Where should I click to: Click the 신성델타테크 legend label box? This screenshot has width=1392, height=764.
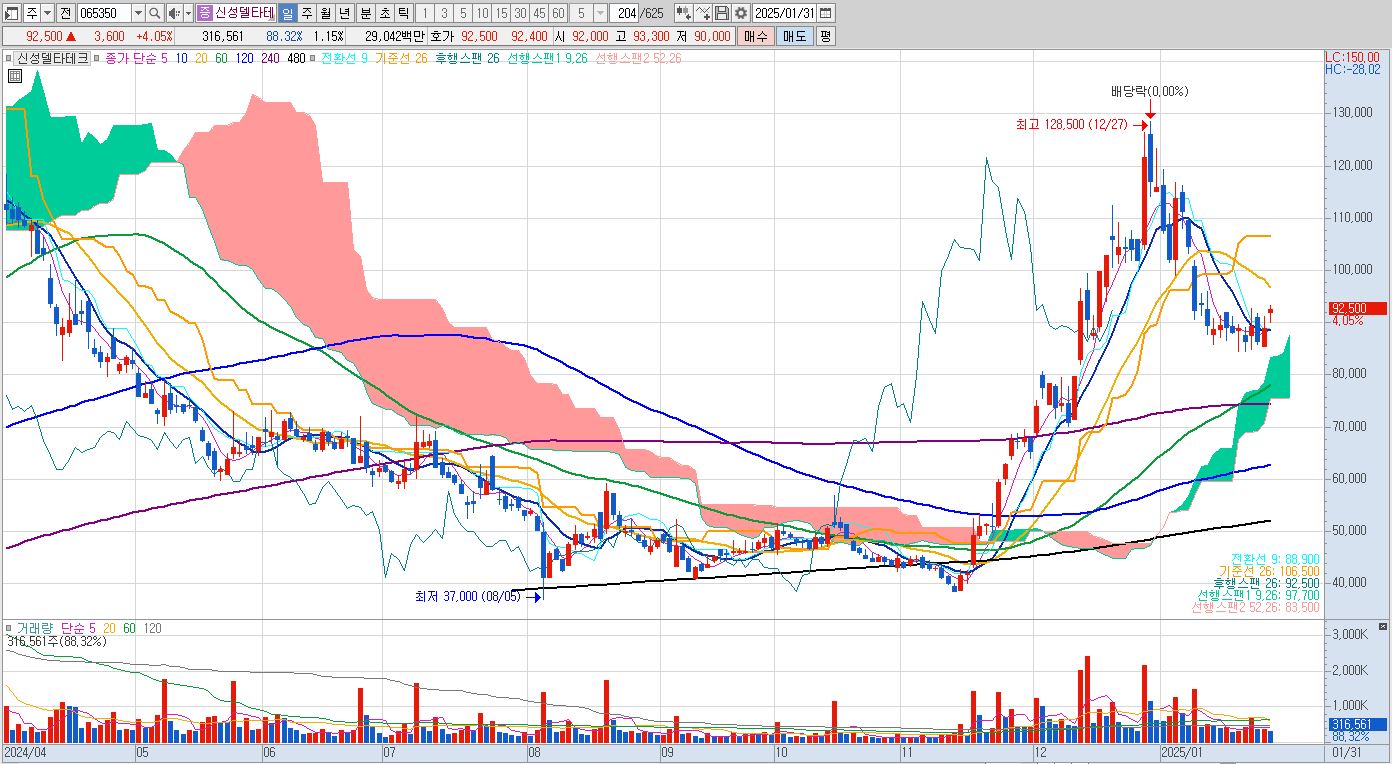[x=54, y=58]
